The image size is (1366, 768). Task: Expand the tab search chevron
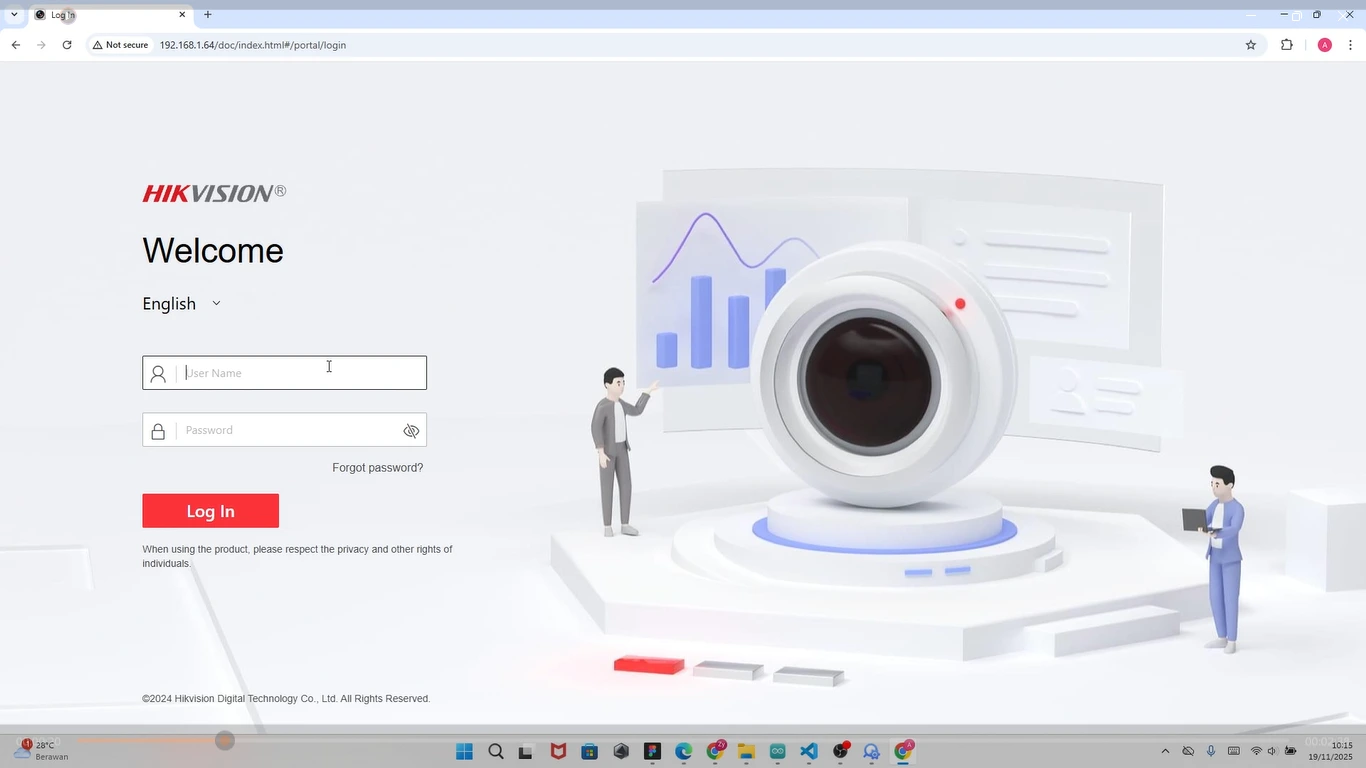tap(14, 15)
